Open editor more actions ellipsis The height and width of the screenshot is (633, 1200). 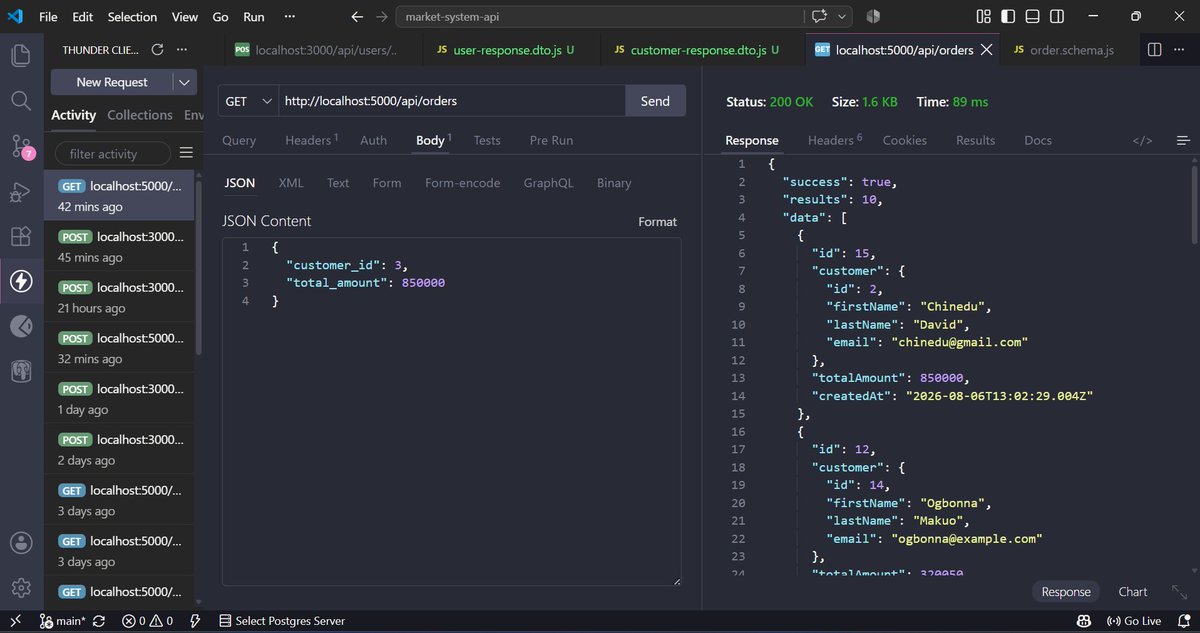point(1179,50)
